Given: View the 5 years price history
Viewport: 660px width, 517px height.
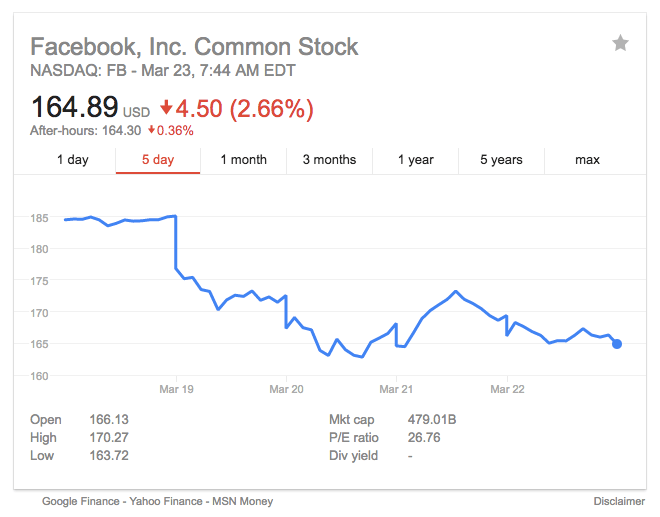Looking at the screenshot, I should click(501, 160).
